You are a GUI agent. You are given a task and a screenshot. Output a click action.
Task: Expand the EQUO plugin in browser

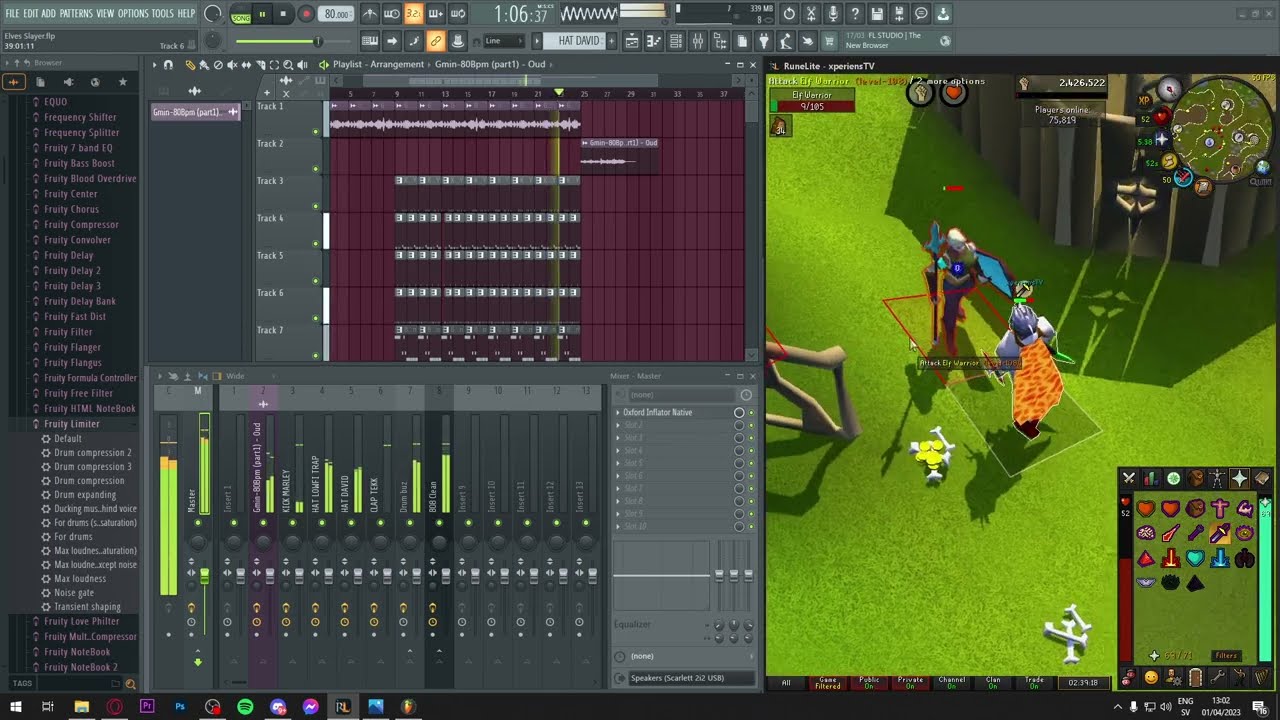pos(55,102)
